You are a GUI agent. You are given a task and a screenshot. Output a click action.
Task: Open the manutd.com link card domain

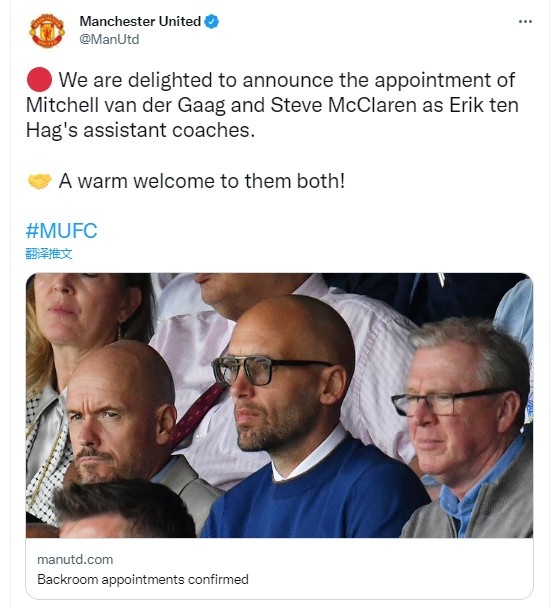[x=75, y=560]
